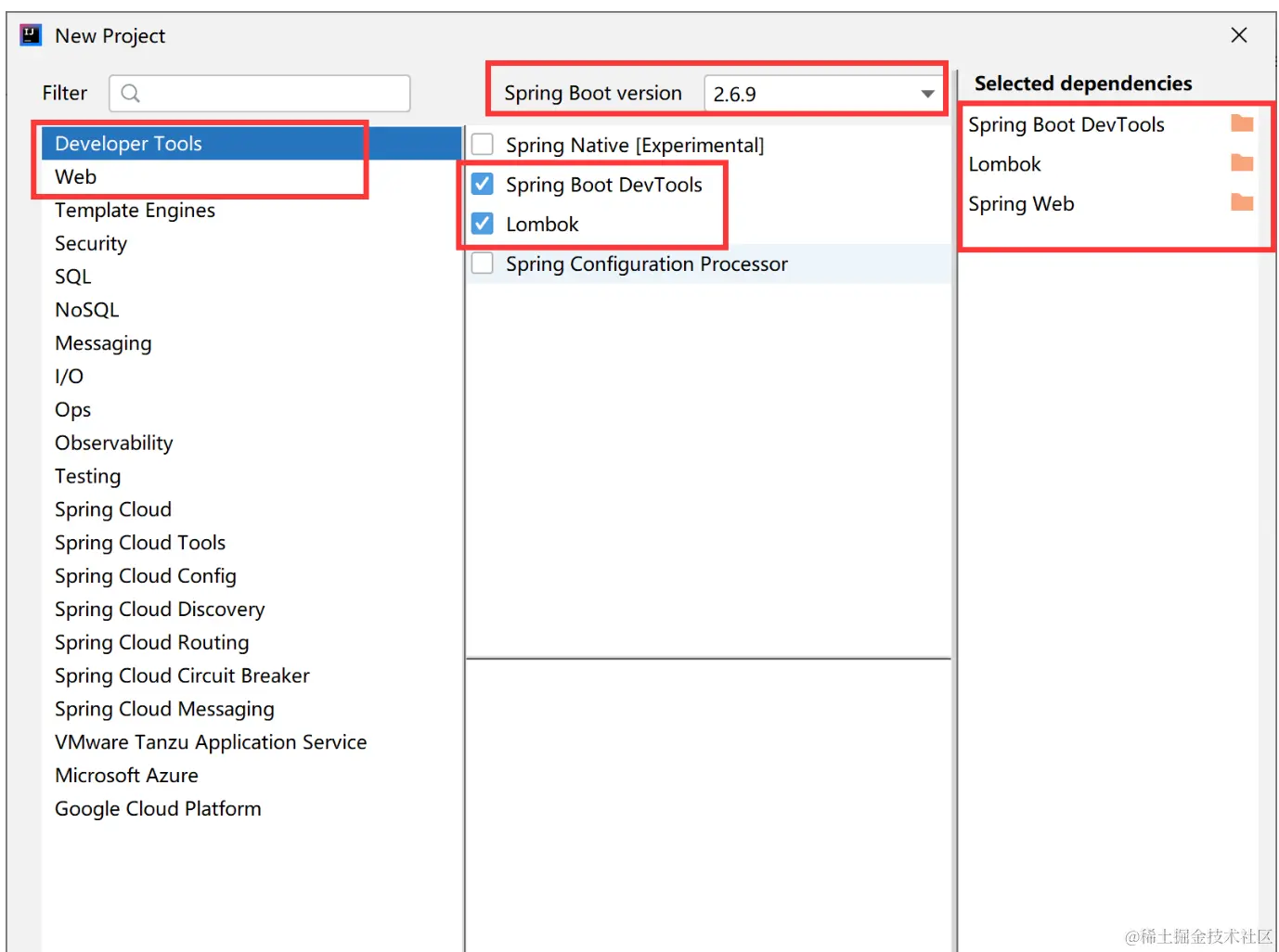Click the IntelliJ IDEA logo icon
Viewport: 1279px width, 952px height.
click(31, 35)
